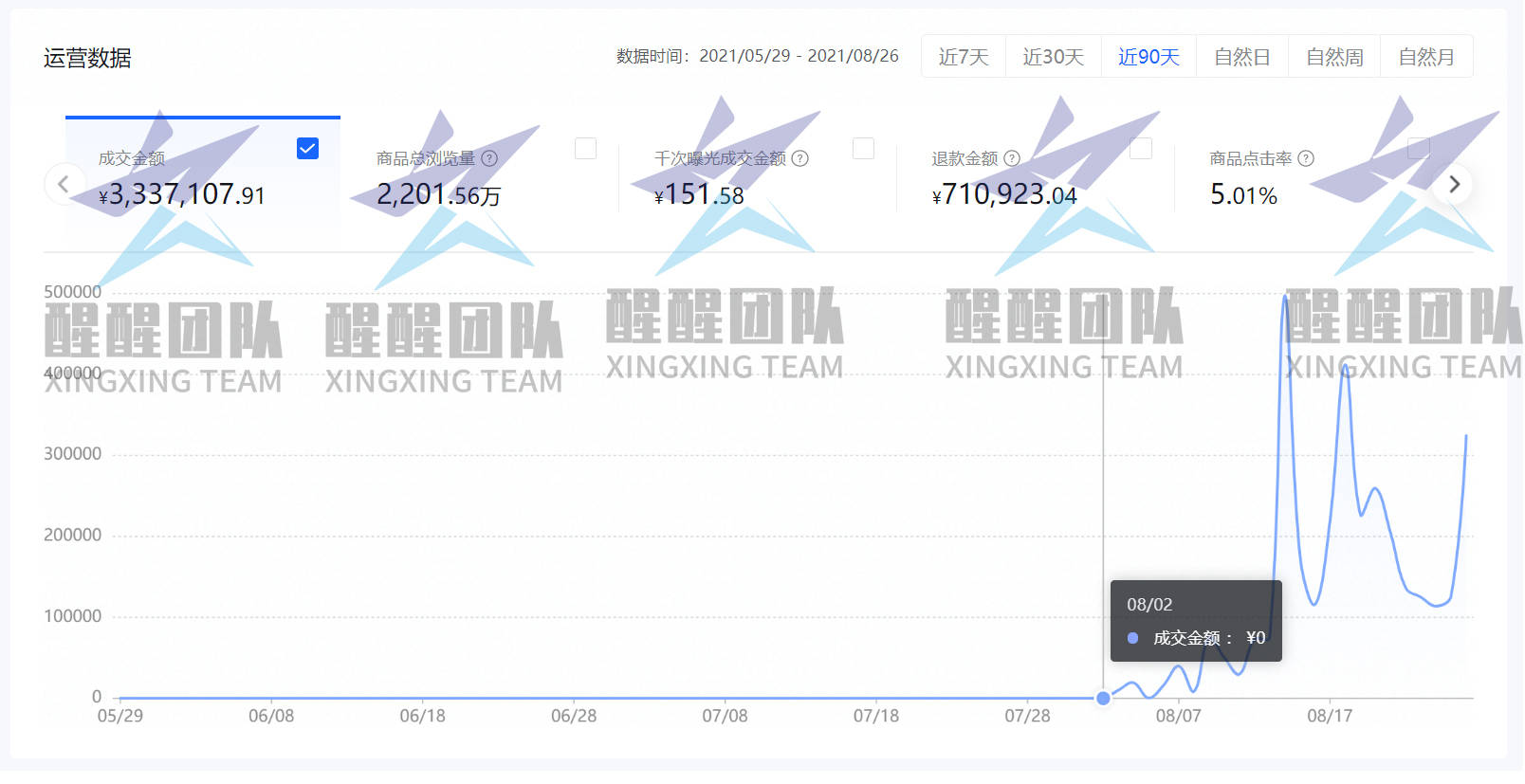Image resolution: width=1525 pixels, height=784 pixels.
Task: Switch to the 近7天 range tab
Action: 964,57
